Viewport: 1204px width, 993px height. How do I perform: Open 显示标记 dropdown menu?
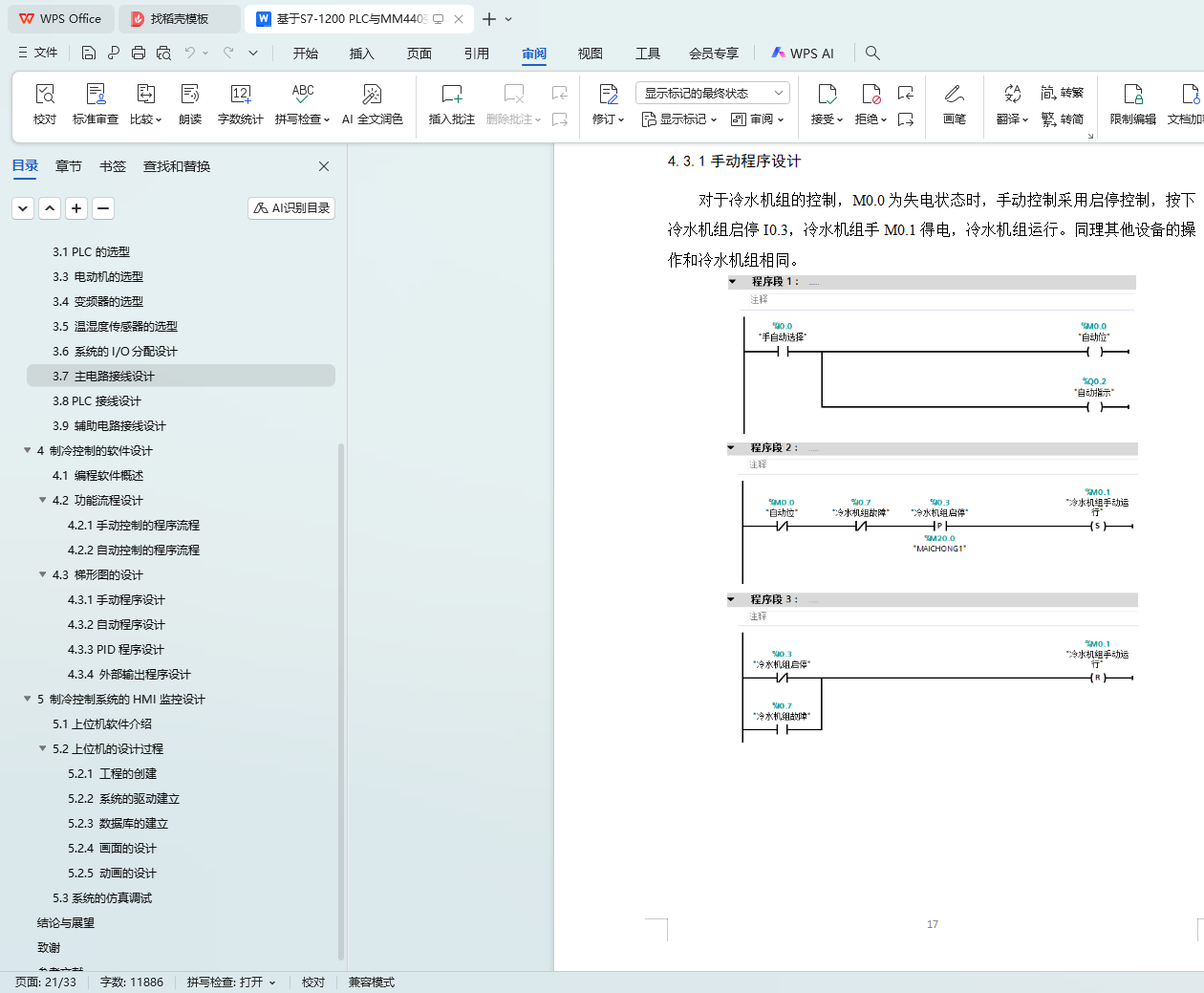(679, 119)
